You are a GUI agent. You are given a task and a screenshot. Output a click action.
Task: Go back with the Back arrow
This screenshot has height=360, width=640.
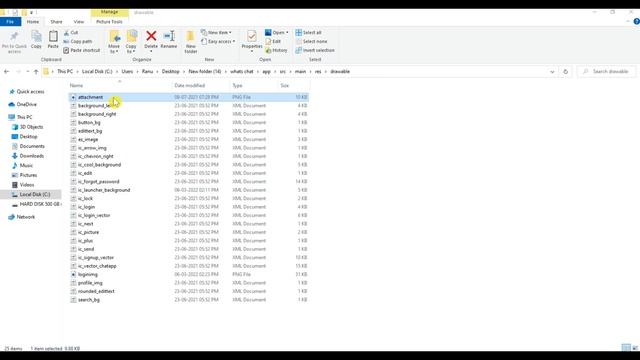pyautogui.click(x=7, y=71)
